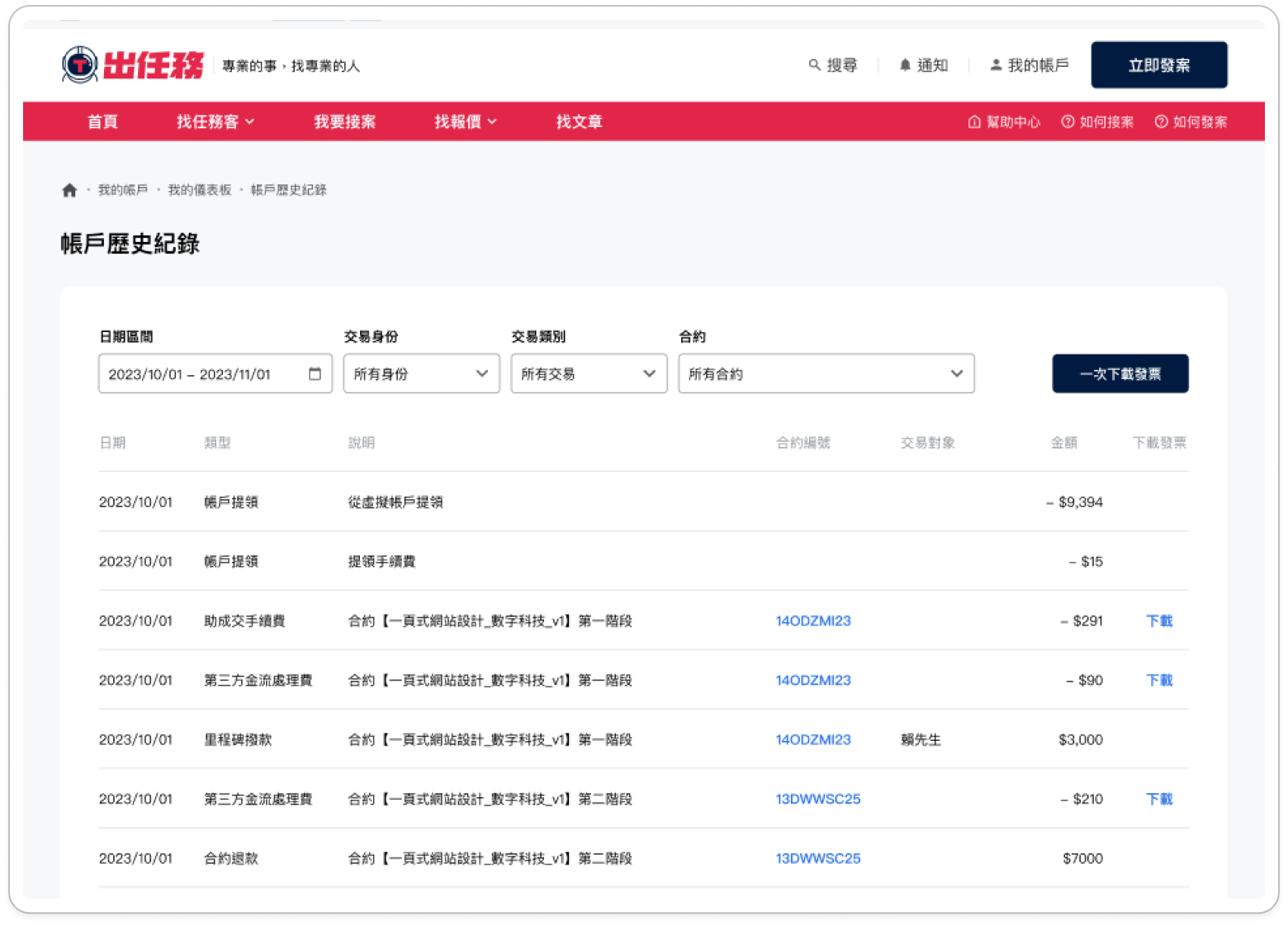Click the 立即發案 button

pos(1159,65)
